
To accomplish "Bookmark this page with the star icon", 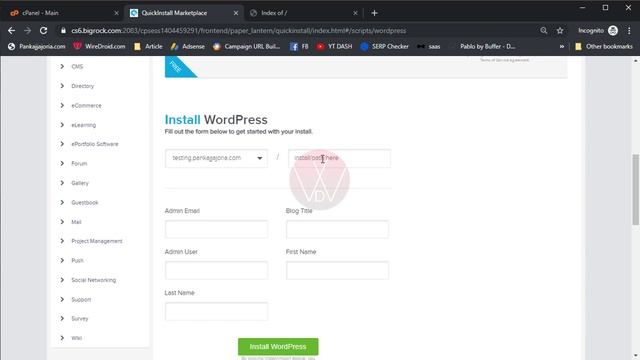I will 560,31.
